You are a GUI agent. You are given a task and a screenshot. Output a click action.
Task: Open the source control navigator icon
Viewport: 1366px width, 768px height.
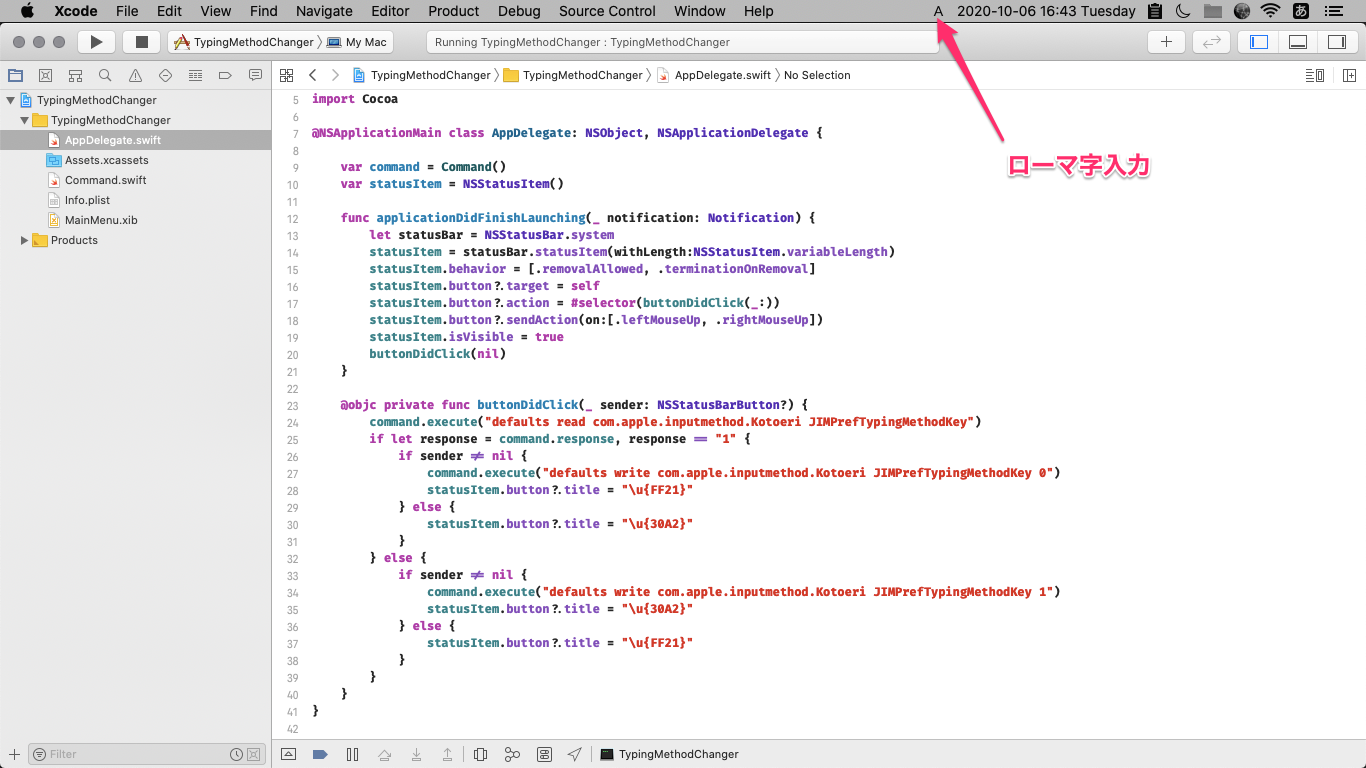pyautogui.click(x=45, y=75)
